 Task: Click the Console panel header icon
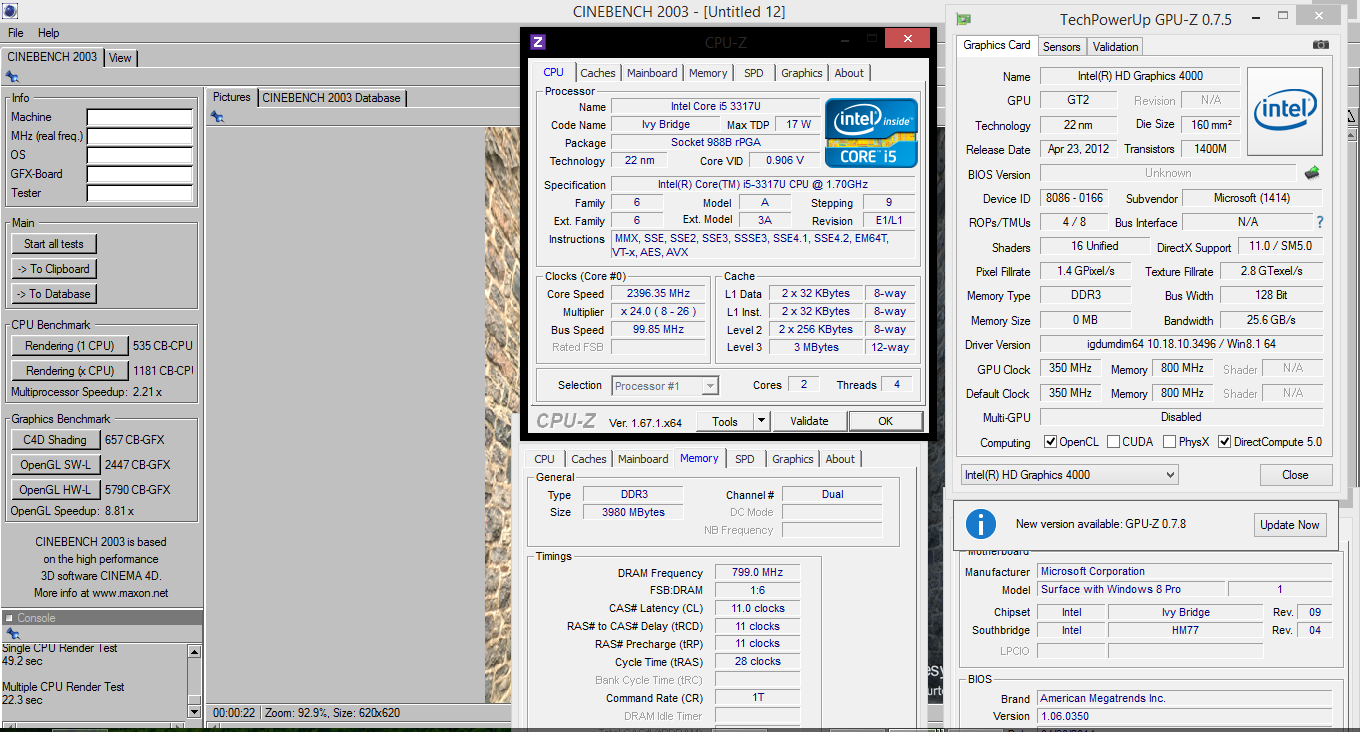(9, 618)
